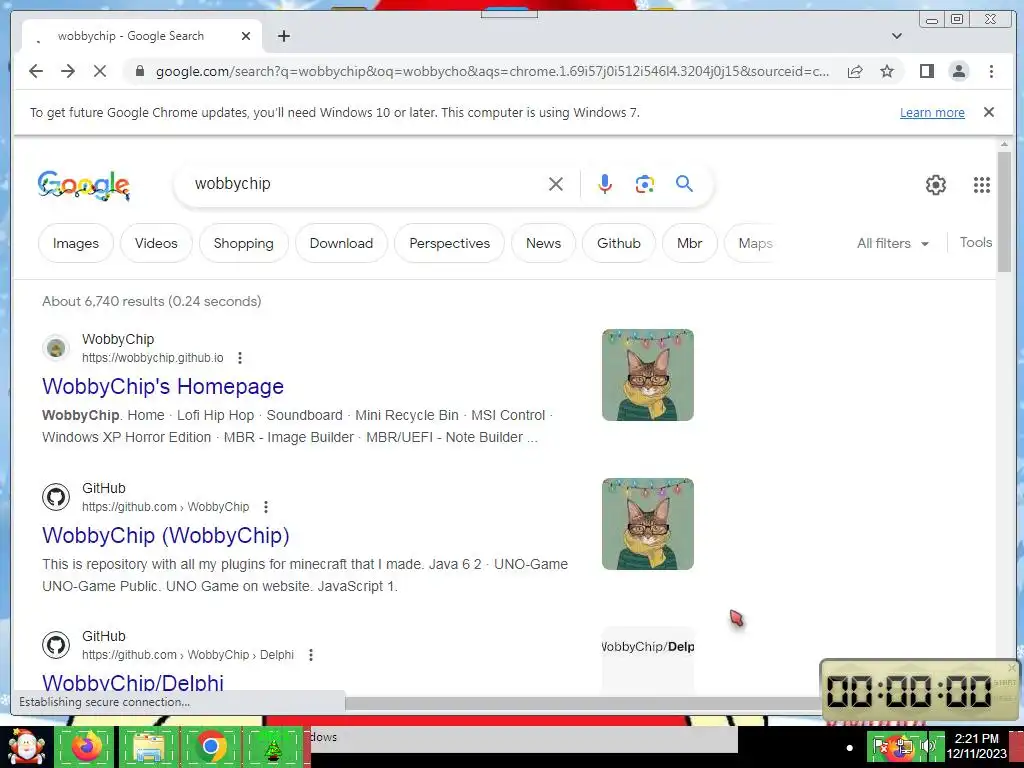The image size is (1024, 768).
Task: Filter results by Mbr chip
Action: click(690, 243)
